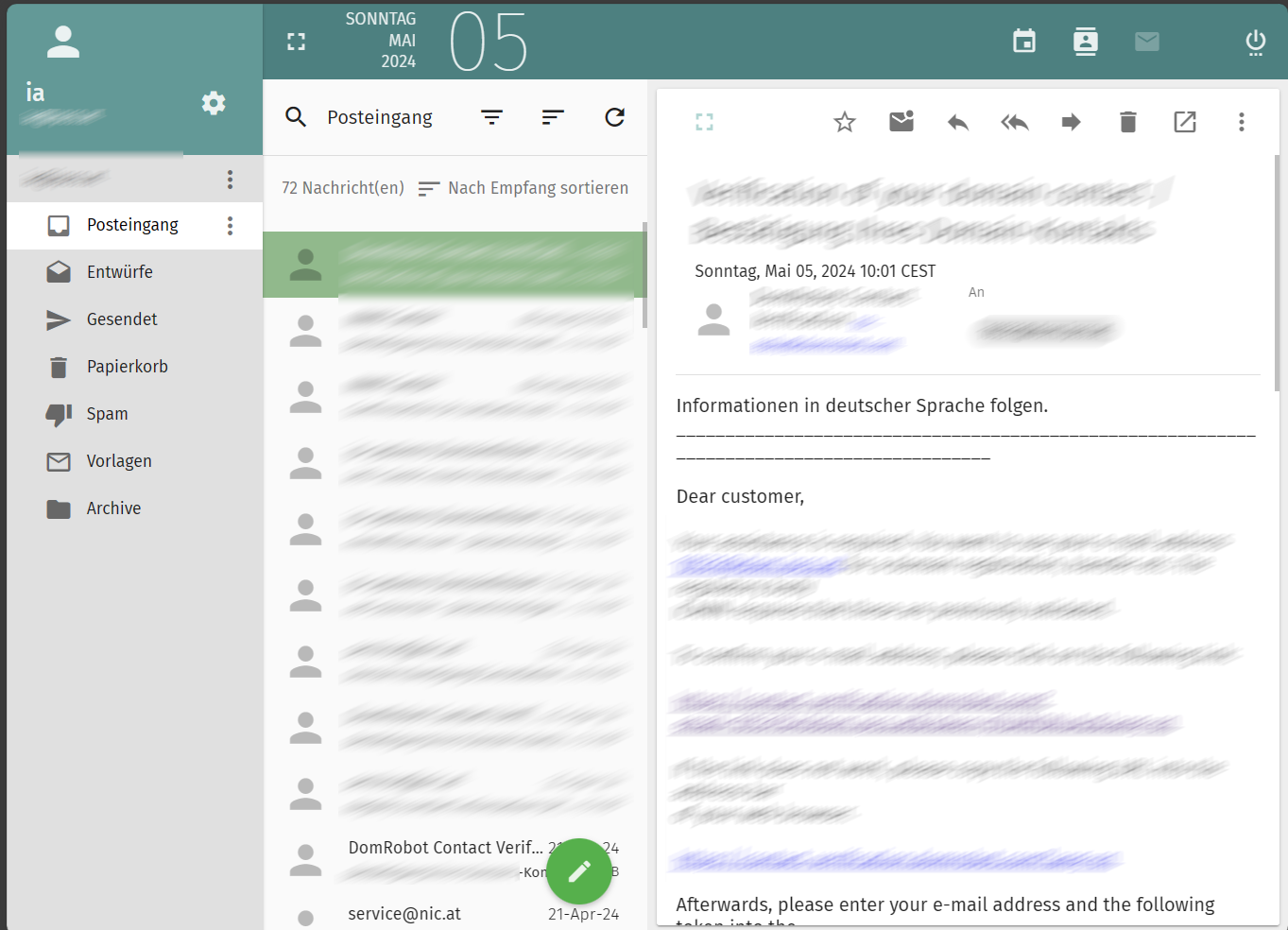Forward the current email

[1071, 122]
